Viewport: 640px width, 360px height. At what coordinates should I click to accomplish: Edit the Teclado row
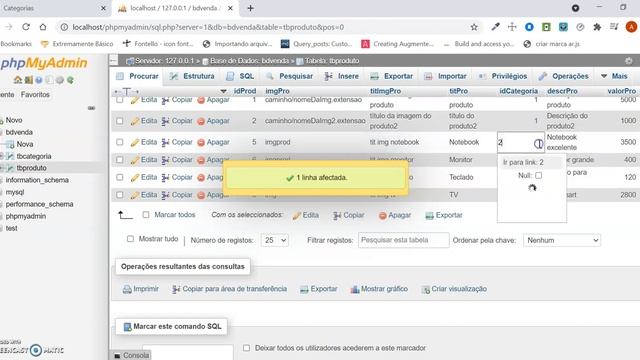(144, 177)
